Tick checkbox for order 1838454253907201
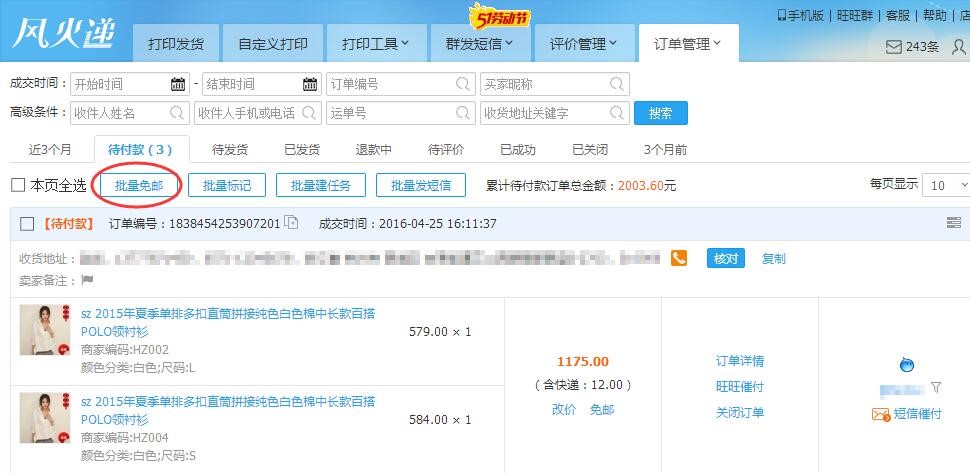The image size is (970, 473). pos(27,224)
